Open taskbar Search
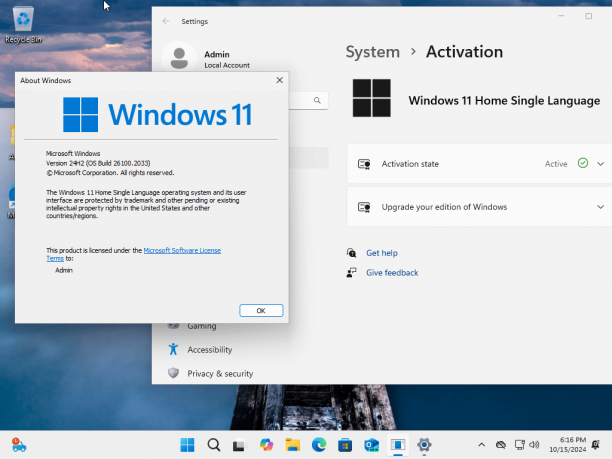The image size is (612, 459). (x=213, y=445)
